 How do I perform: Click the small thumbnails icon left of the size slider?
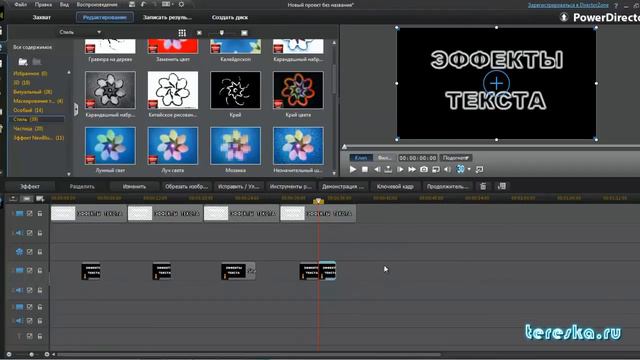tap(199, 33)
